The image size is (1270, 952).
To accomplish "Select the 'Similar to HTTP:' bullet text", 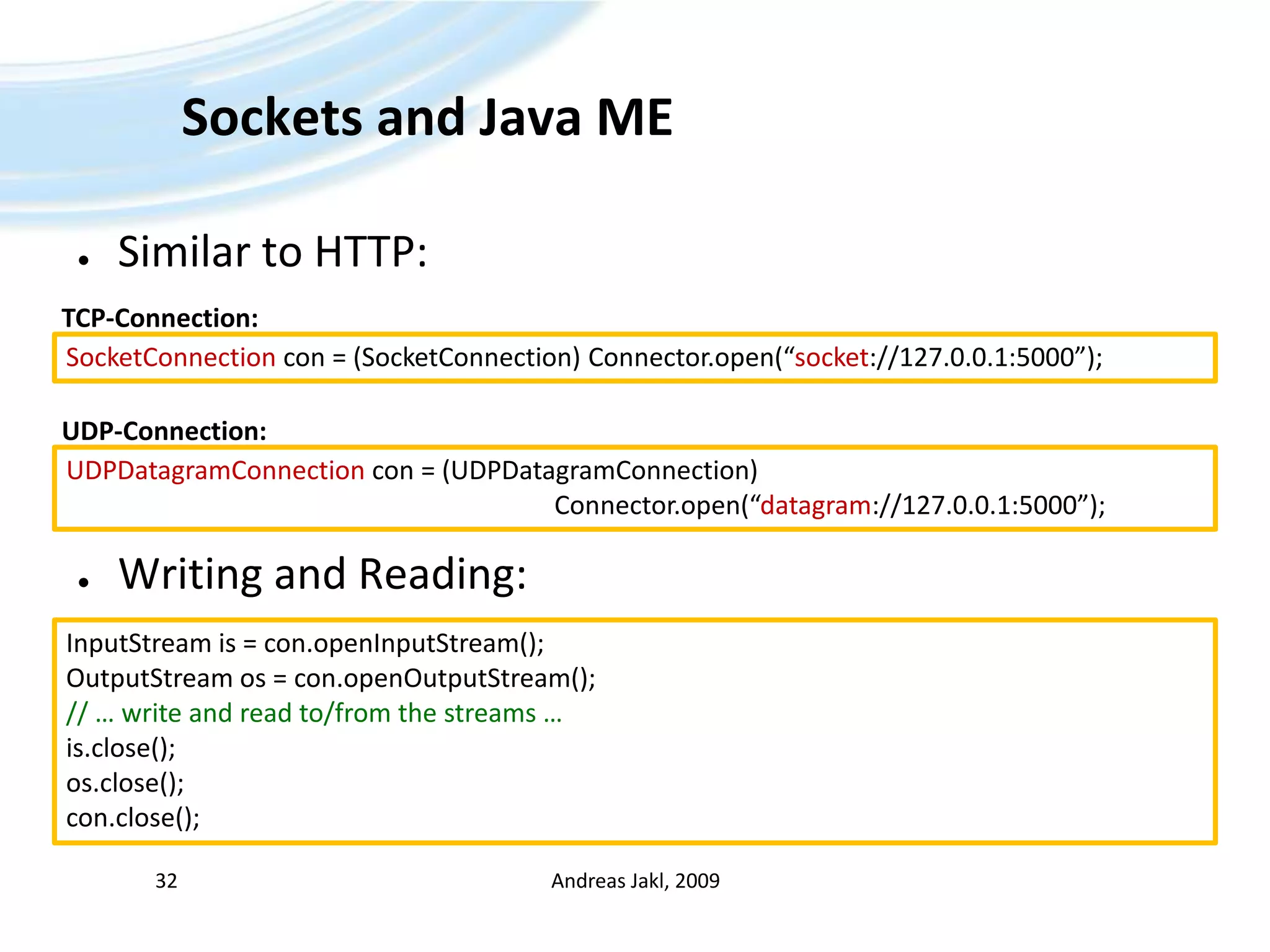I will tap(272, 252).
